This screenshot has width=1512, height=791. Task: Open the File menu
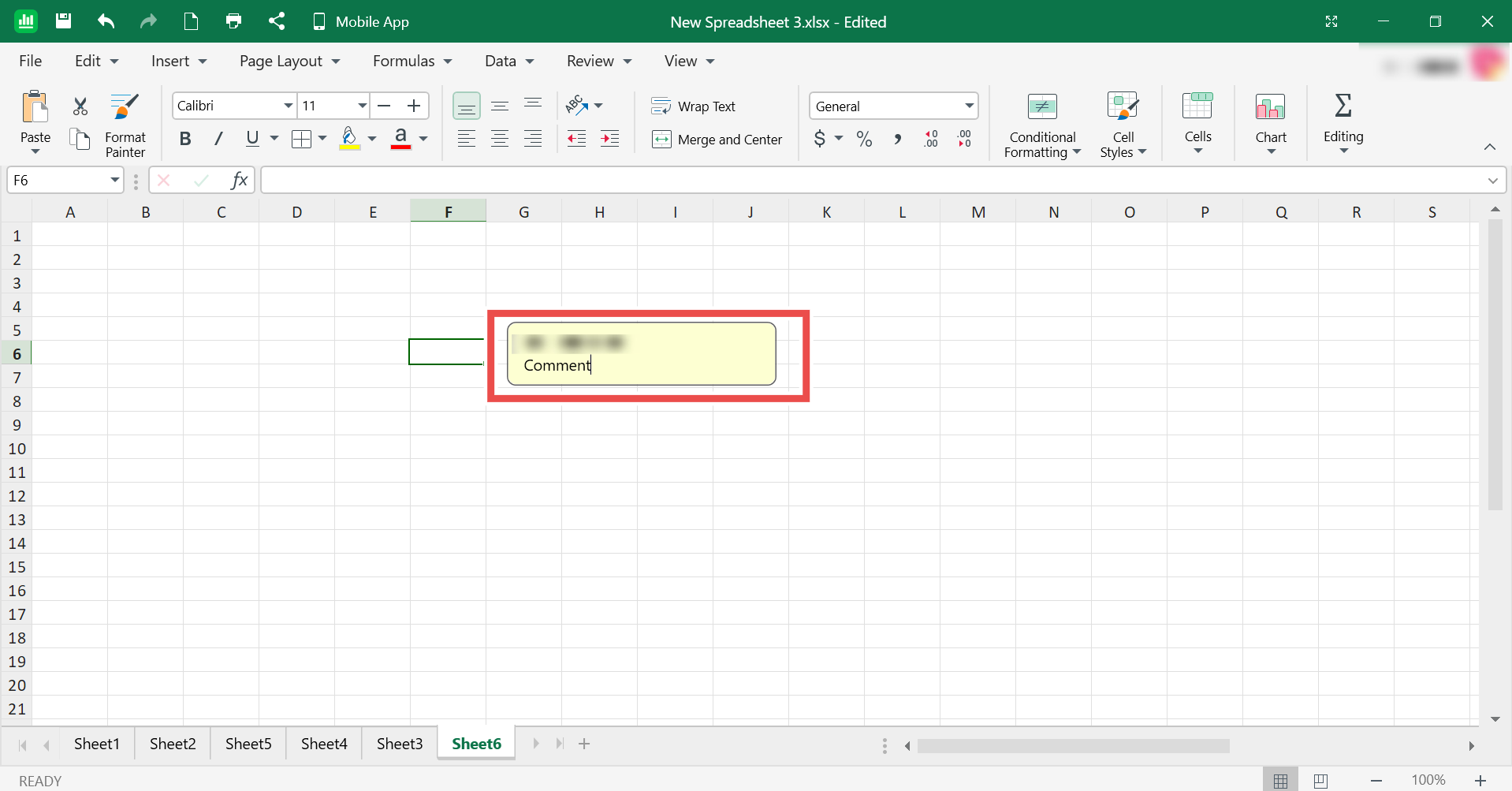coord(31,61)
